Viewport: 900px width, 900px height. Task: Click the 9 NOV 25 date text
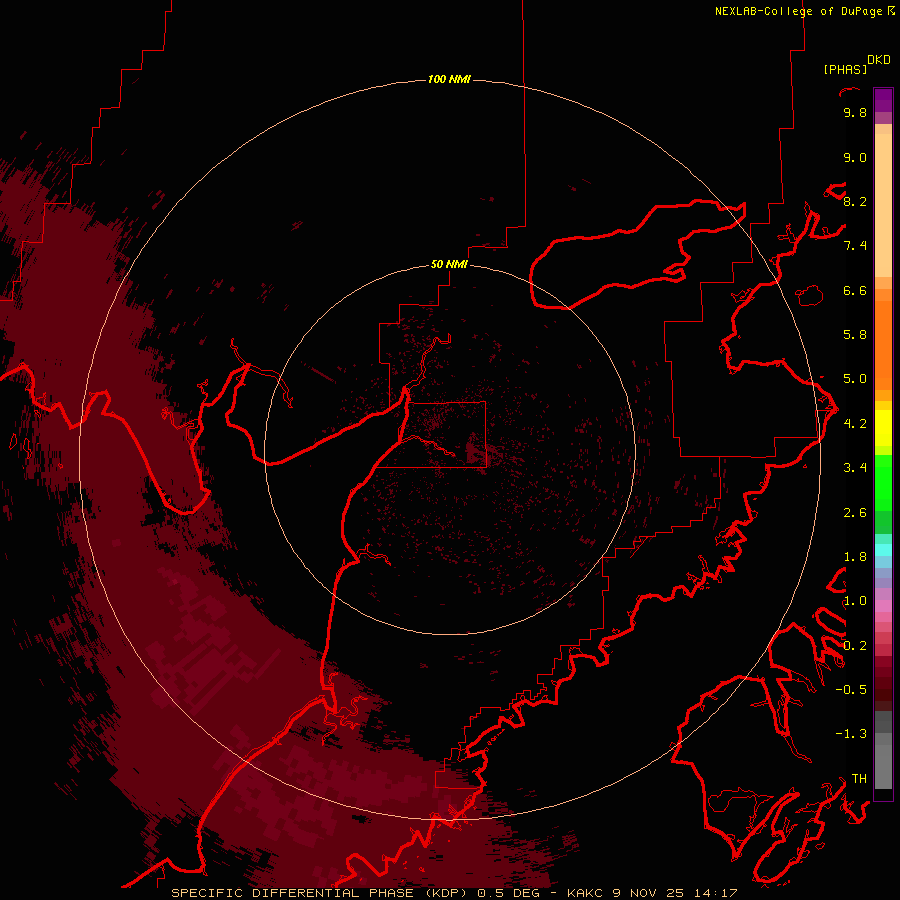tap(648, 893)
